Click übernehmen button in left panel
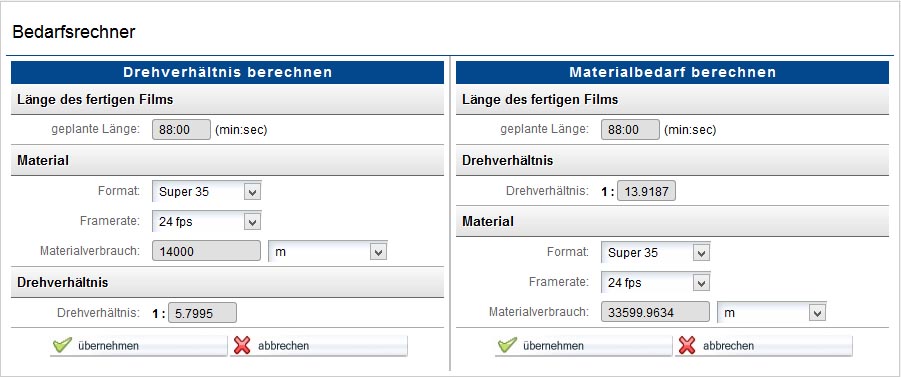The image size is (901, 377). pos(138,346)
